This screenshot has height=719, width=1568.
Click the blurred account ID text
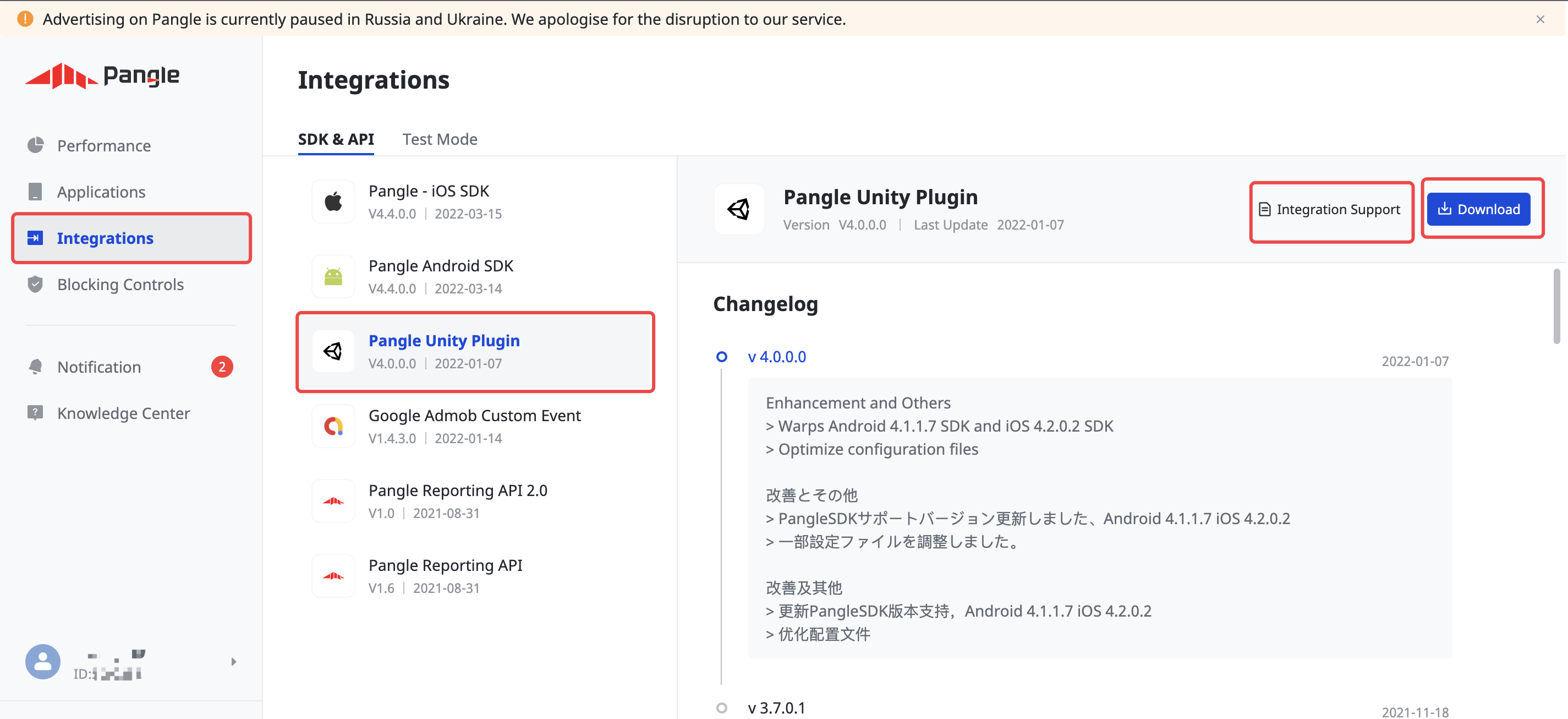click(108, 674)
